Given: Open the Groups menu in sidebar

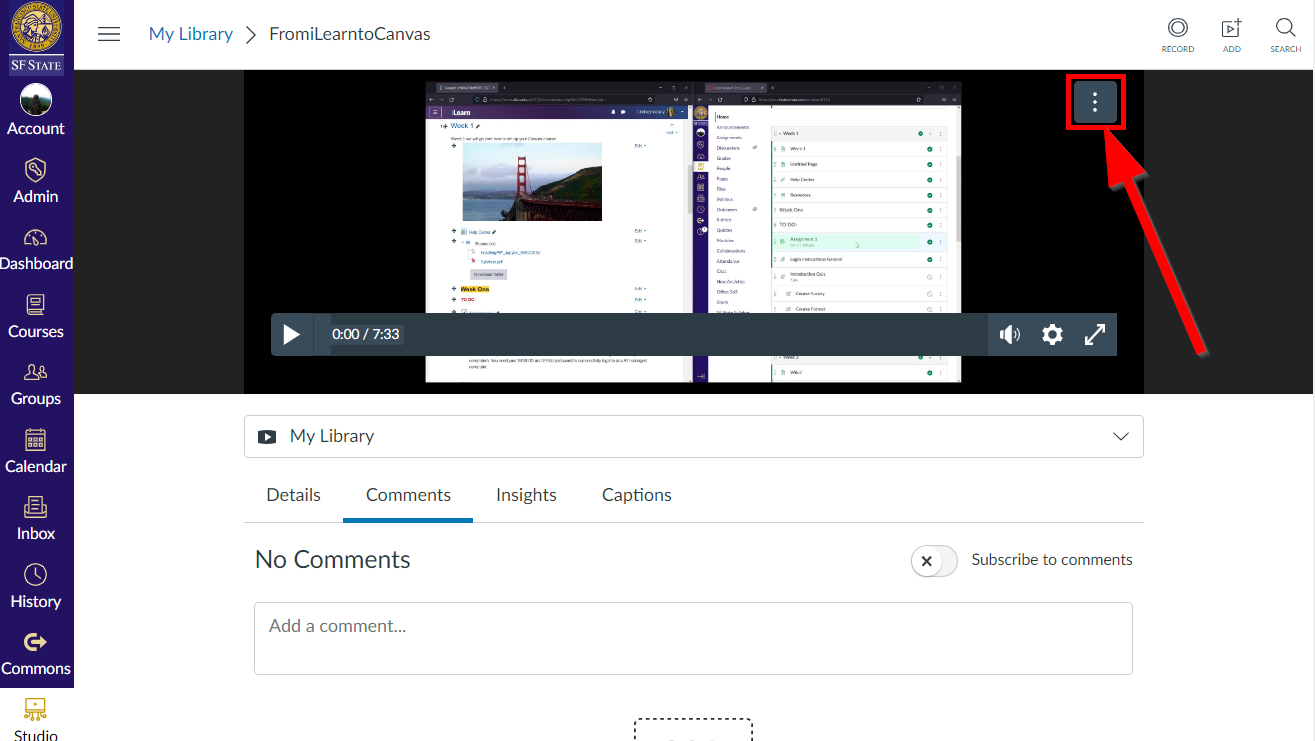Looking at the screenshot, I should 36,383.
